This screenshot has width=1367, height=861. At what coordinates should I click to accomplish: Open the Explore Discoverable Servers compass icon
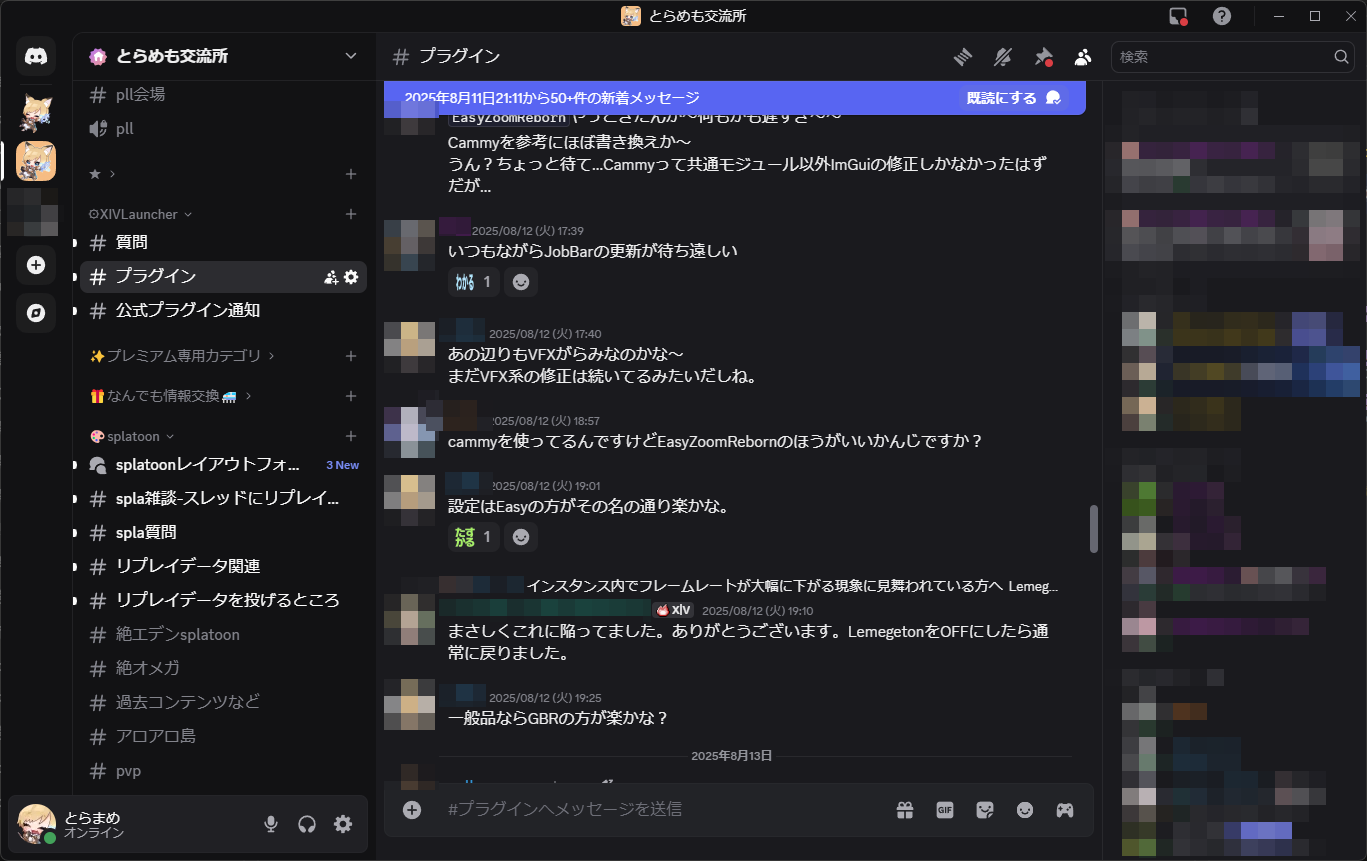36,313
